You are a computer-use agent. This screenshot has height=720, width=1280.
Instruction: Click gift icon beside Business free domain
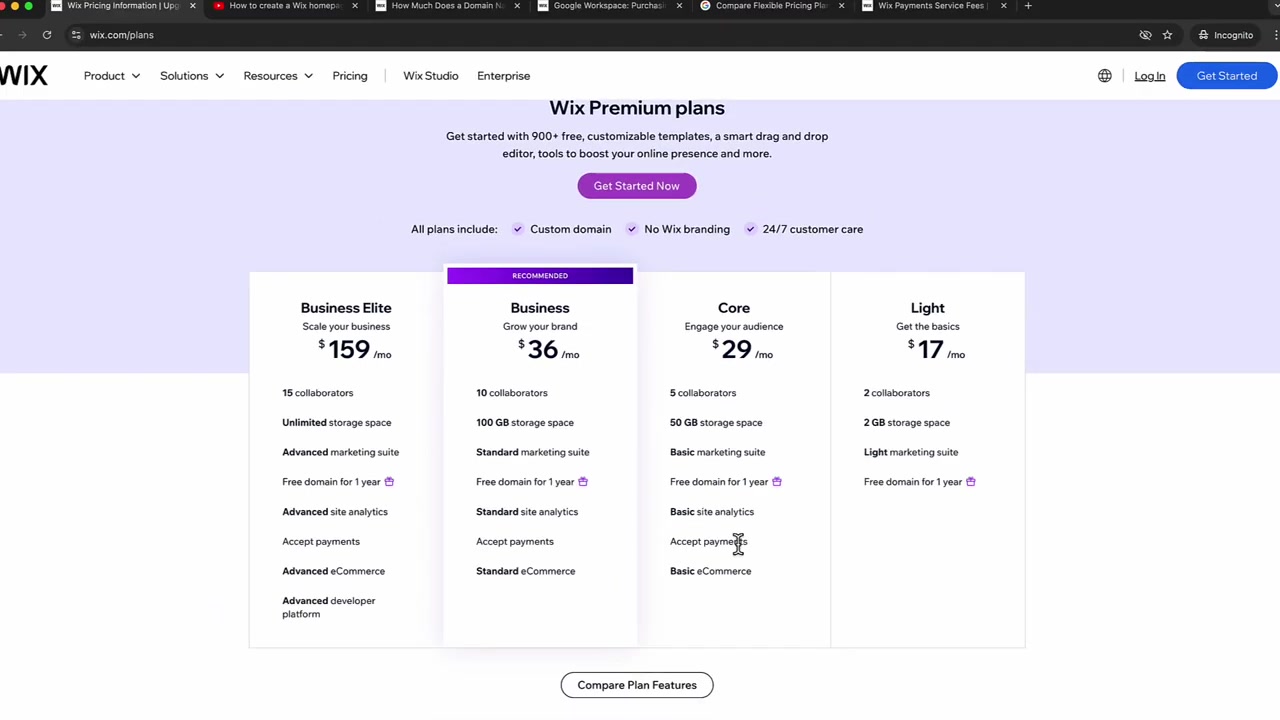coord(583,482)
